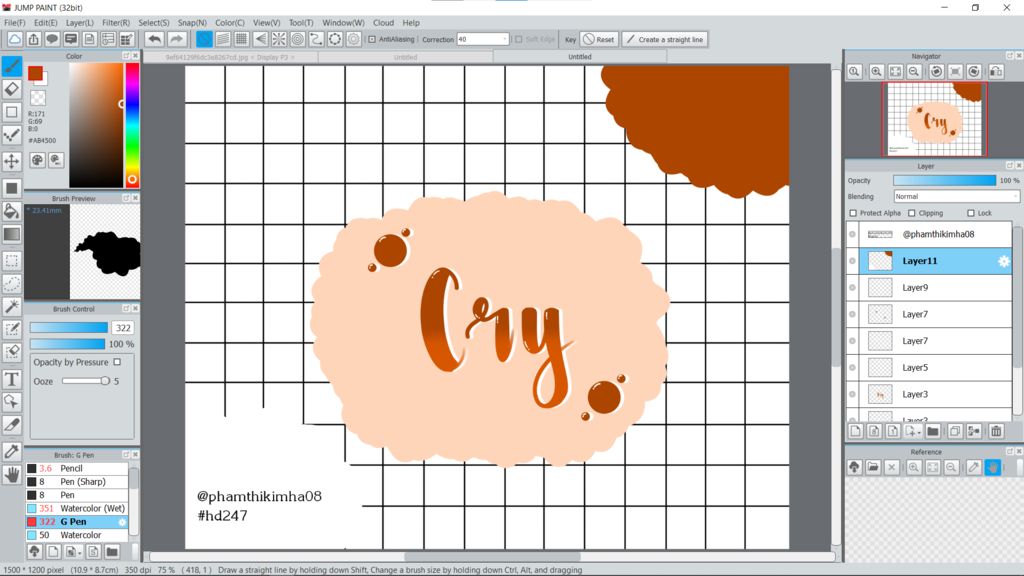Image resolution: width=1024 pixels, height=576 pixels.
Task: Click the horizontal canvas scrollbar
Action: click(x=492, y=557)
